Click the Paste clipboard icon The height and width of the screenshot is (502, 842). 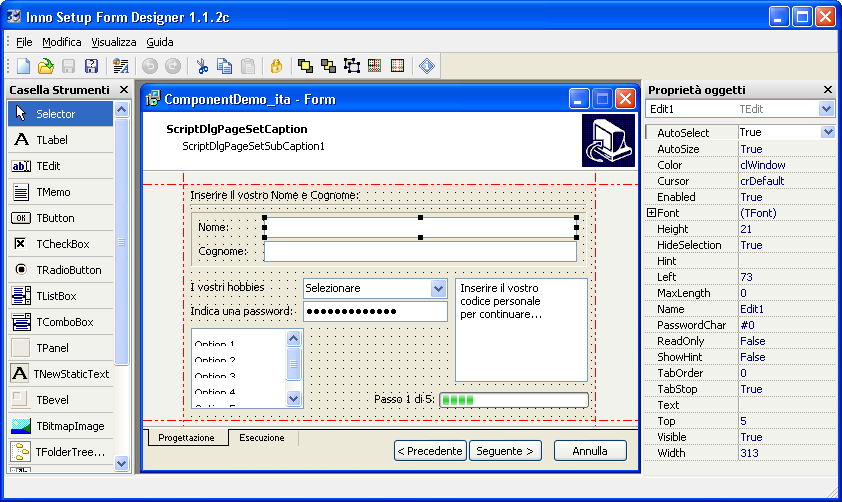pos(248,66)
